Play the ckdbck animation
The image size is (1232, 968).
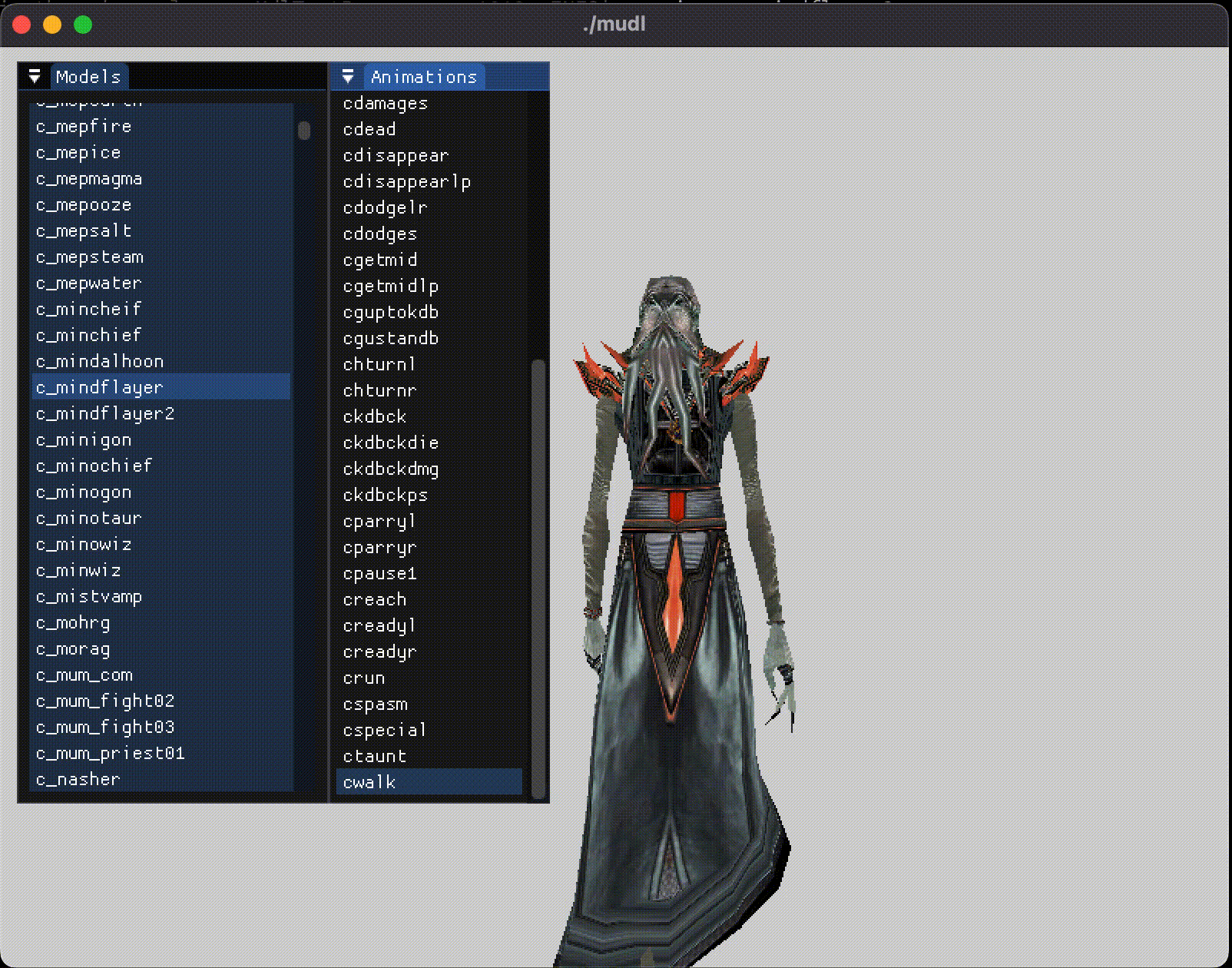click(429, 416)
